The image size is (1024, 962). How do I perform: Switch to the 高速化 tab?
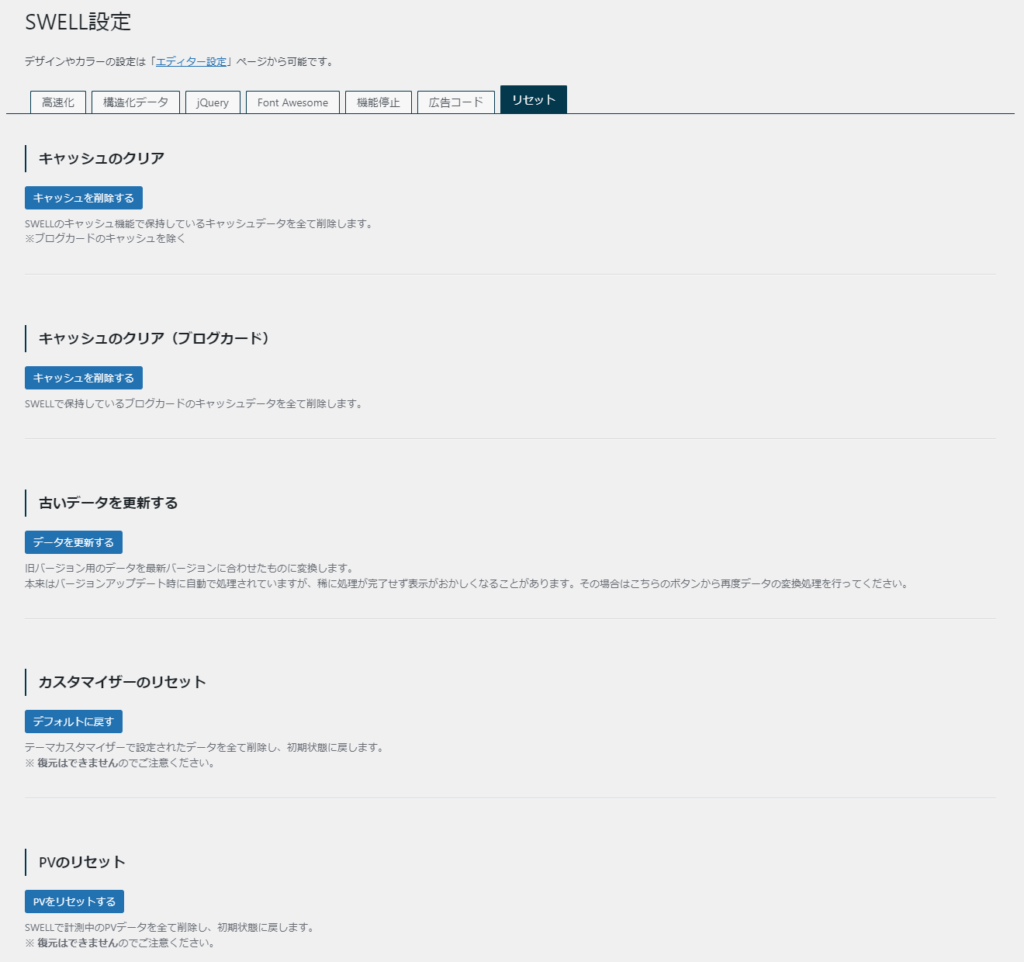[57, 101]
